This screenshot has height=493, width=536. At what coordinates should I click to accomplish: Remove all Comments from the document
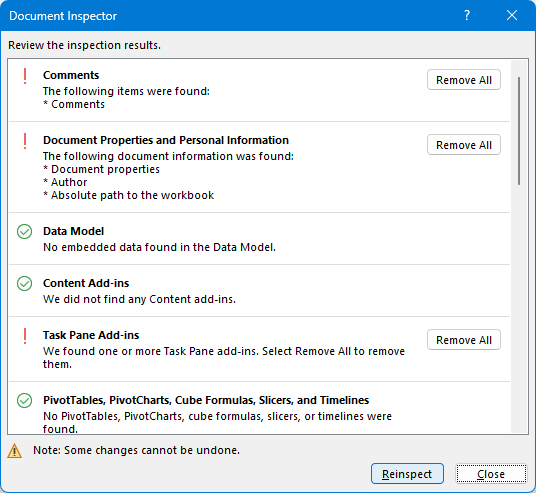point(464,80)
